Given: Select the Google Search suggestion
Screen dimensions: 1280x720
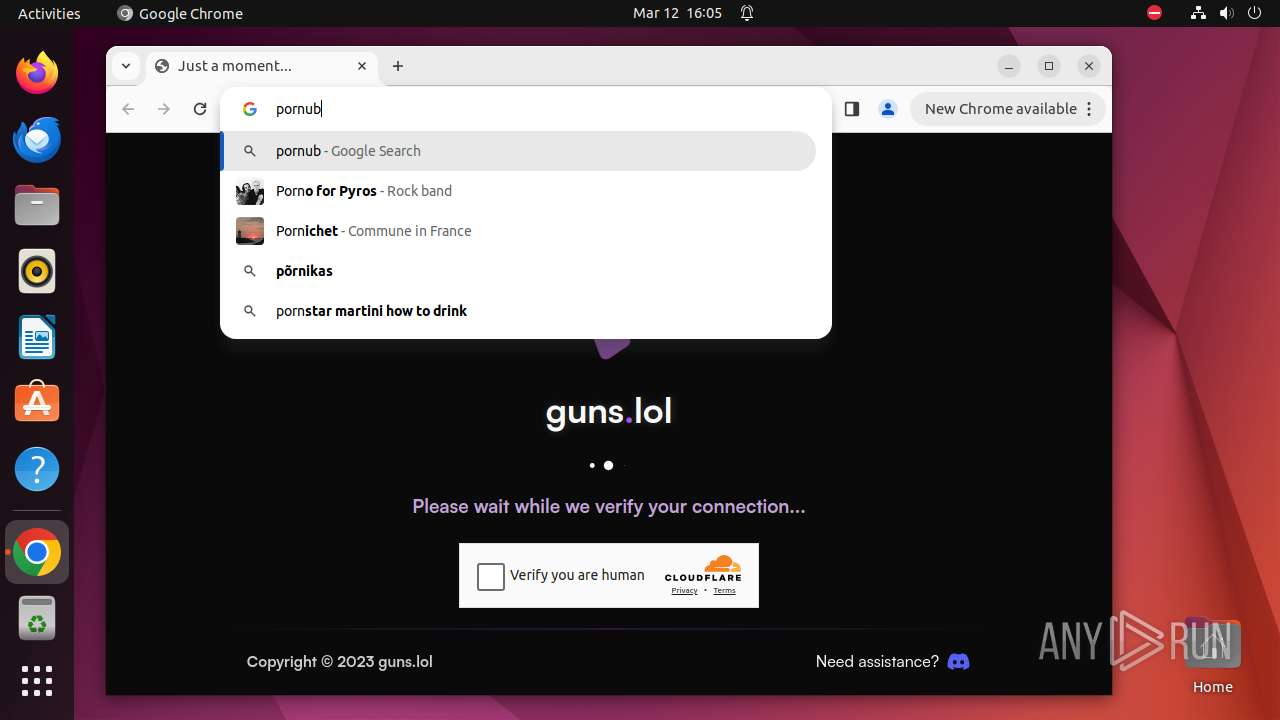Looking at the screenshot, I should (518, 151).
